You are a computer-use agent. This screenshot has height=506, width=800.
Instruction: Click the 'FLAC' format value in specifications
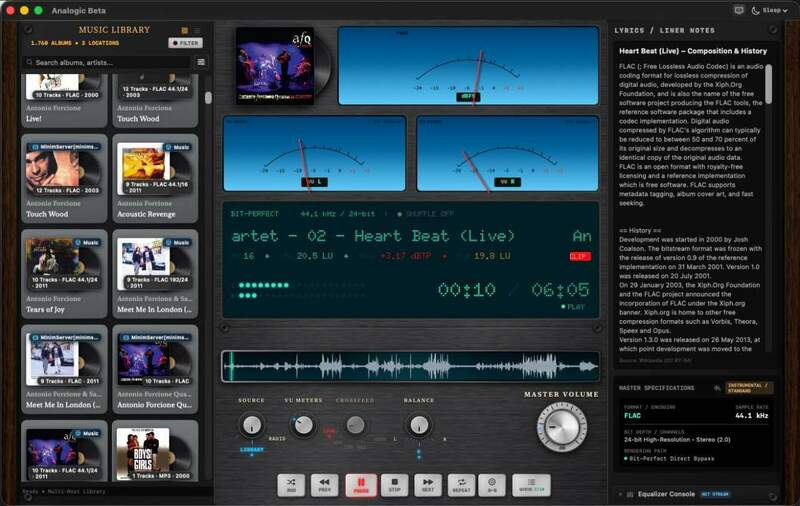tap(632, 416)
